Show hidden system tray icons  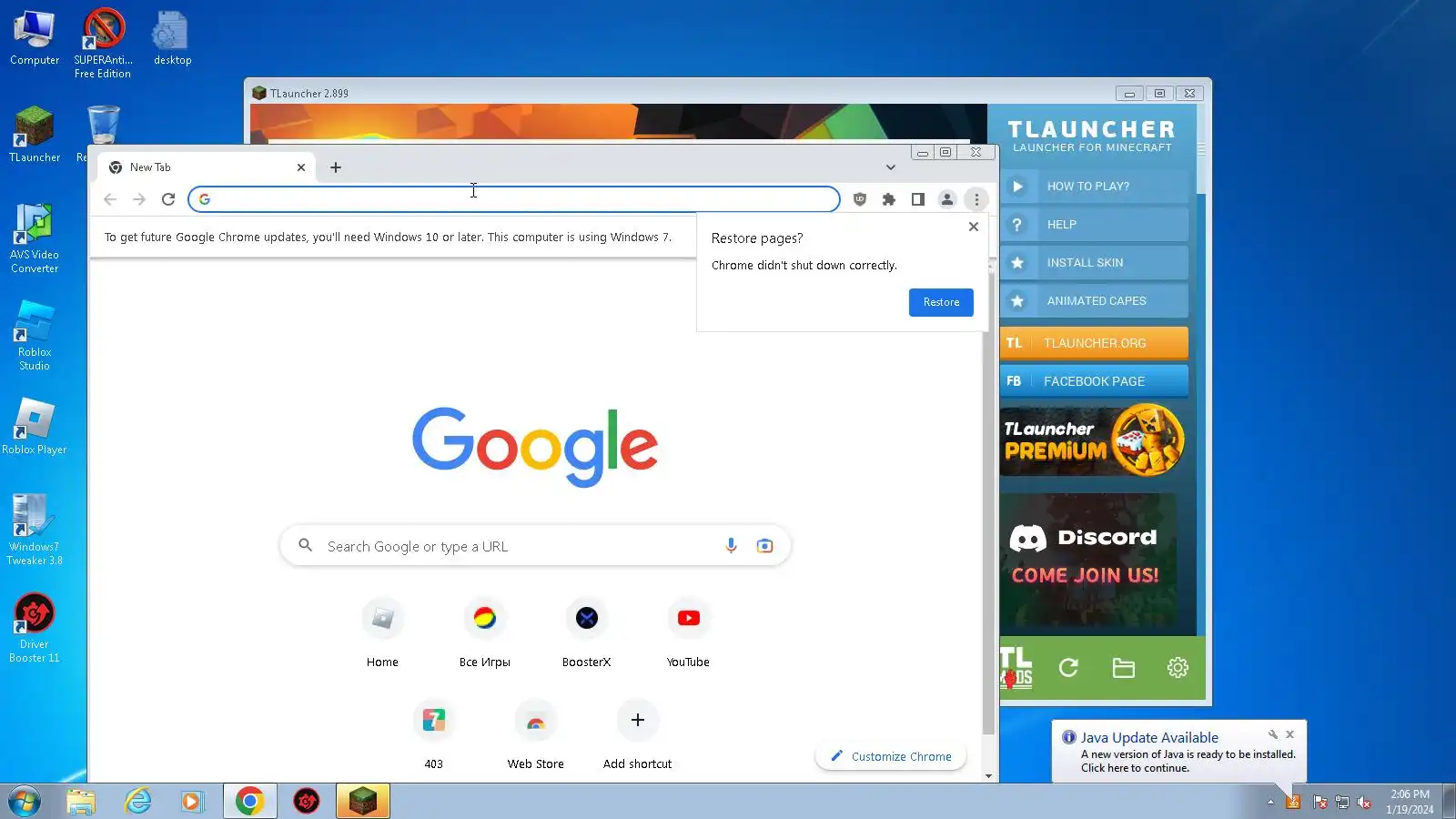[x=1270, y=802]
